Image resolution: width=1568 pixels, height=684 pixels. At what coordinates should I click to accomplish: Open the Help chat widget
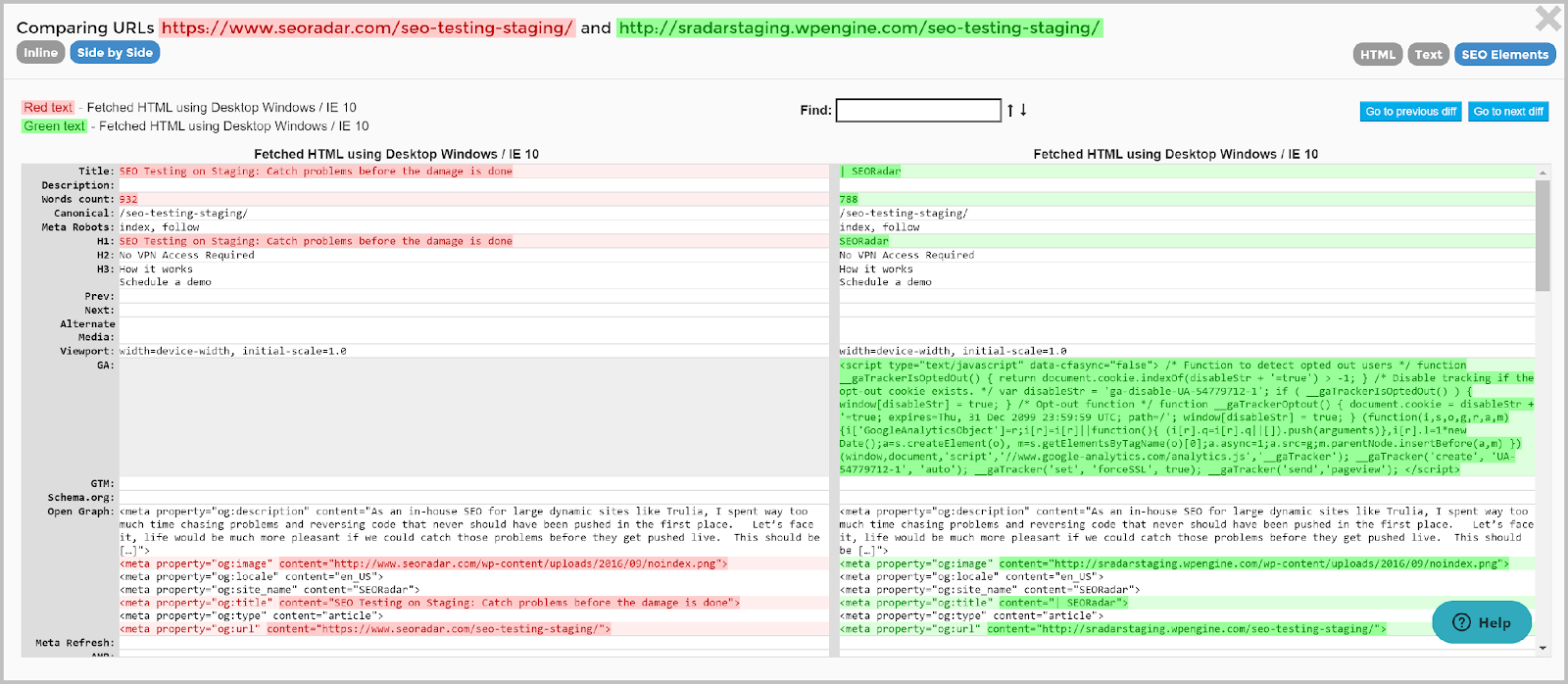pos(1481,622)
